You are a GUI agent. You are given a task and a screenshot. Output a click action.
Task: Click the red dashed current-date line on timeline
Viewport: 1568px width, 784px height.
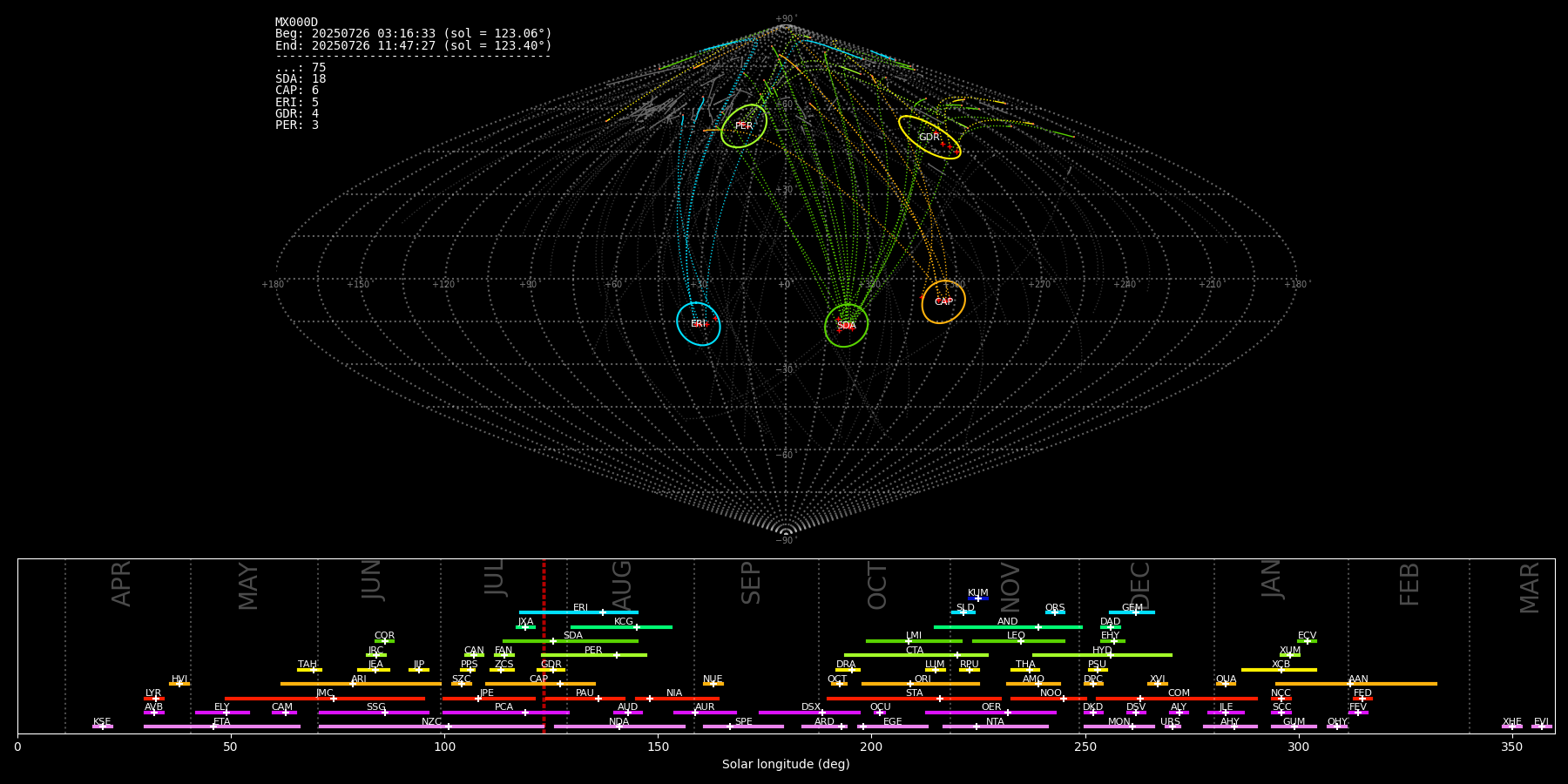point(544,645)
